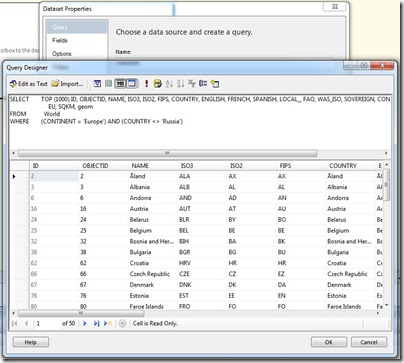This screenshot has width=404, height=363.
Task: Toggle the SQL pane icon
Action: (120, 84)
